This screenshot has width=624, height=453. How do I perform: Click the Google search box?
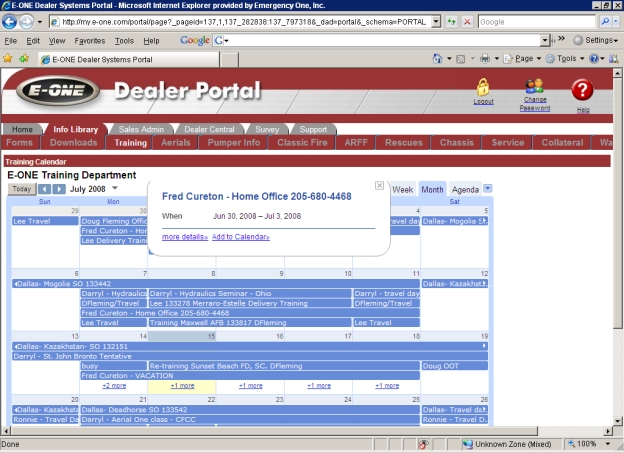pyautogui.click(x=536, y=21)
